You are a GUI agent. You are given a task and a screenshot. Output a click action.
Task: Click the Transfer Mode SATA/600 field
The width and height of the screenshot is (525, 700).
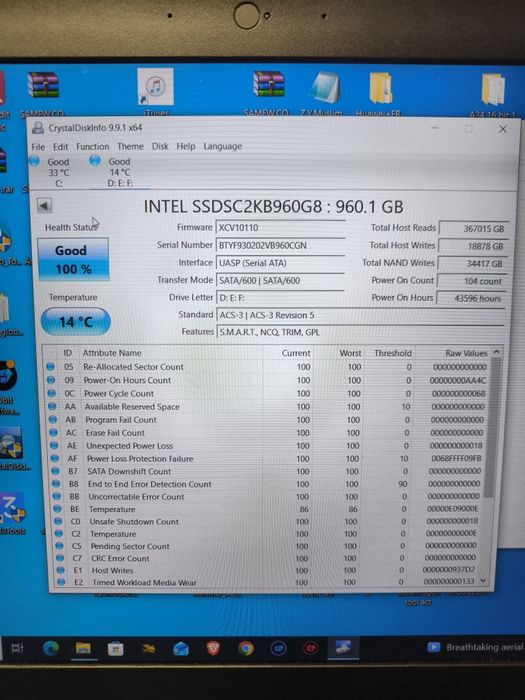pos(280,280)
